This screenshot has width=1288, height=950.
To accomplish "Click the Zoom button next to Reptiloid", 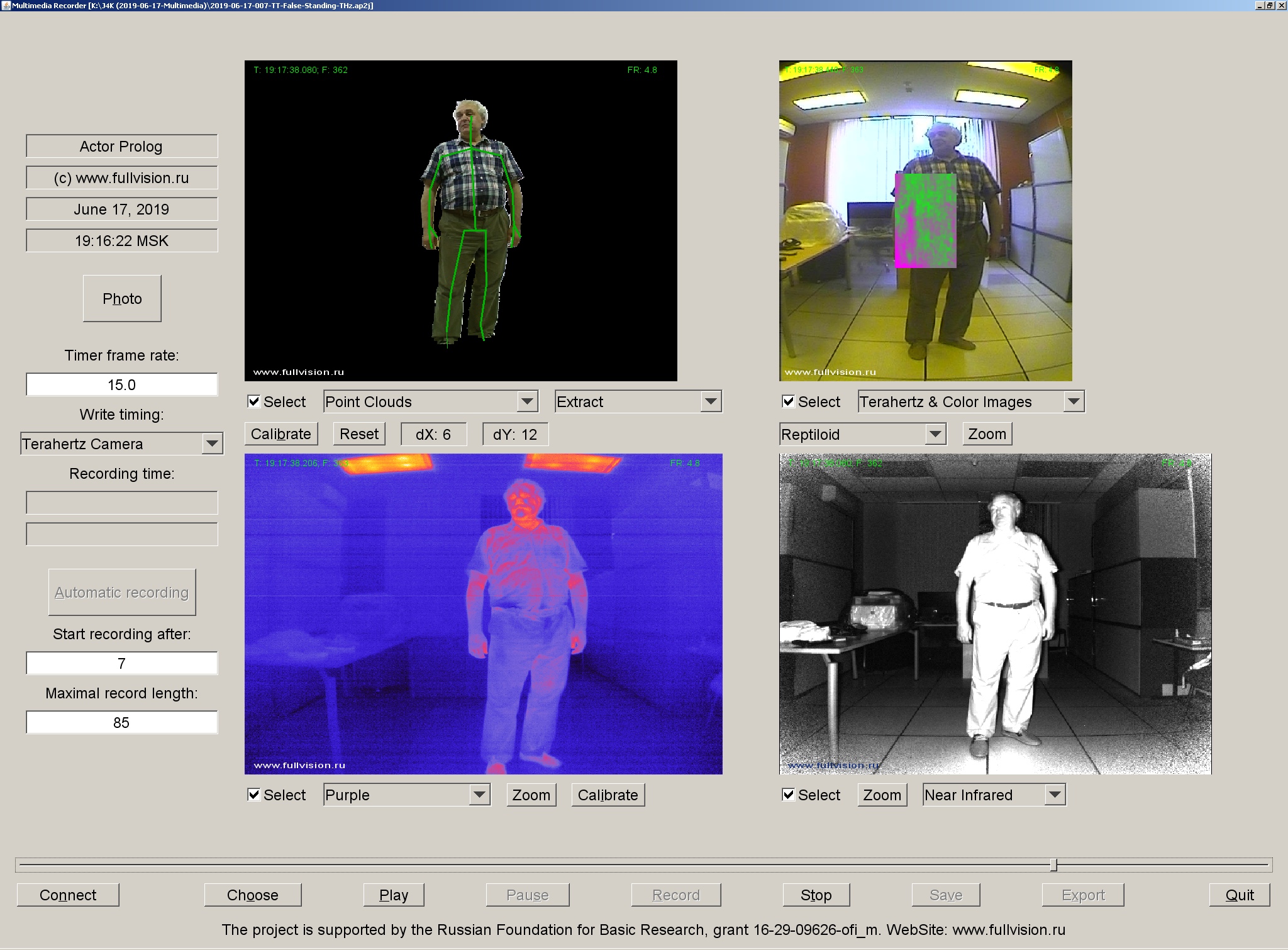I will [x=986, y=433].
